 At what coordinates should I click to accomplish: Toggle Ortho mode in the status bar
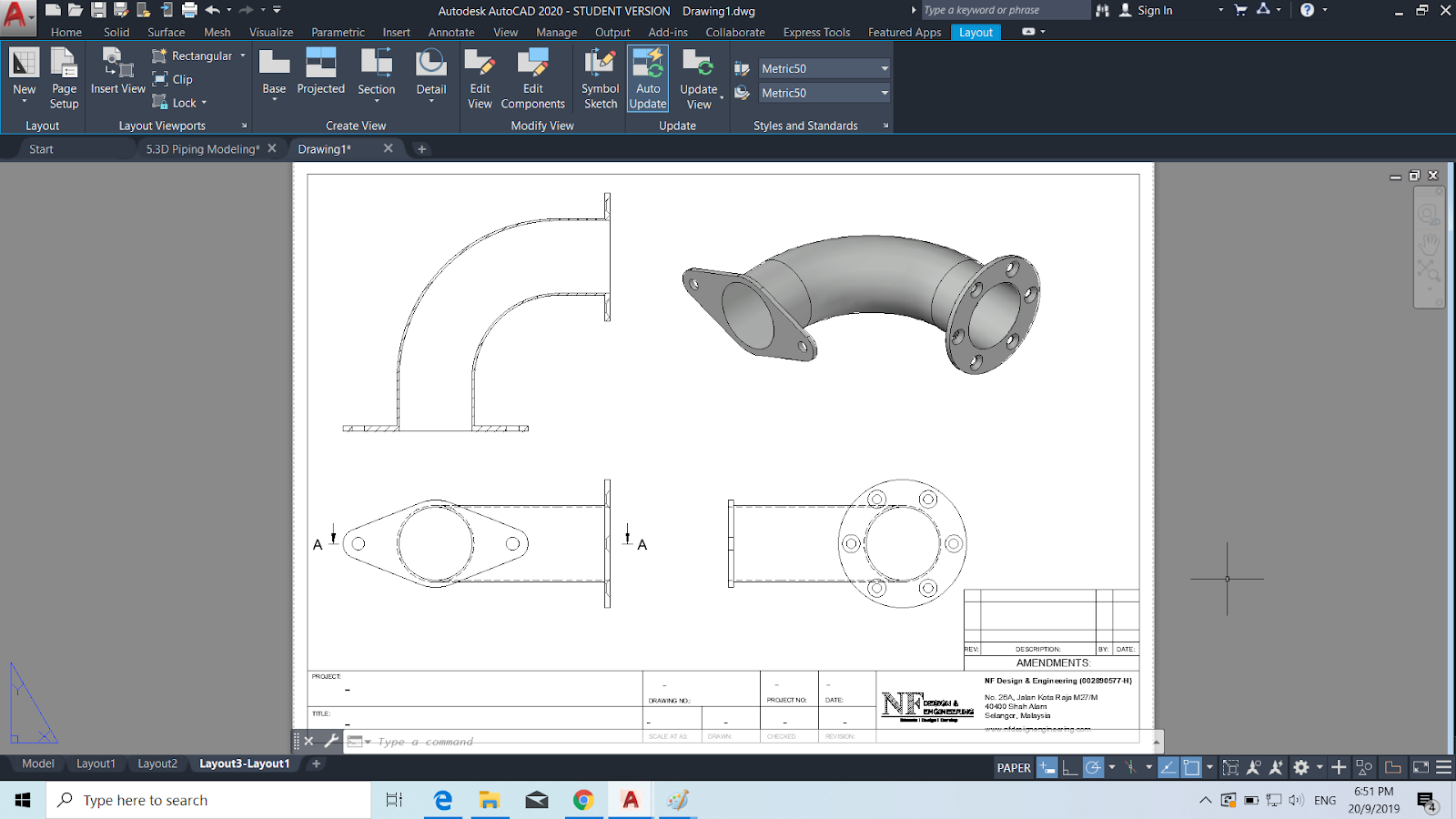tap(1070, 767)
